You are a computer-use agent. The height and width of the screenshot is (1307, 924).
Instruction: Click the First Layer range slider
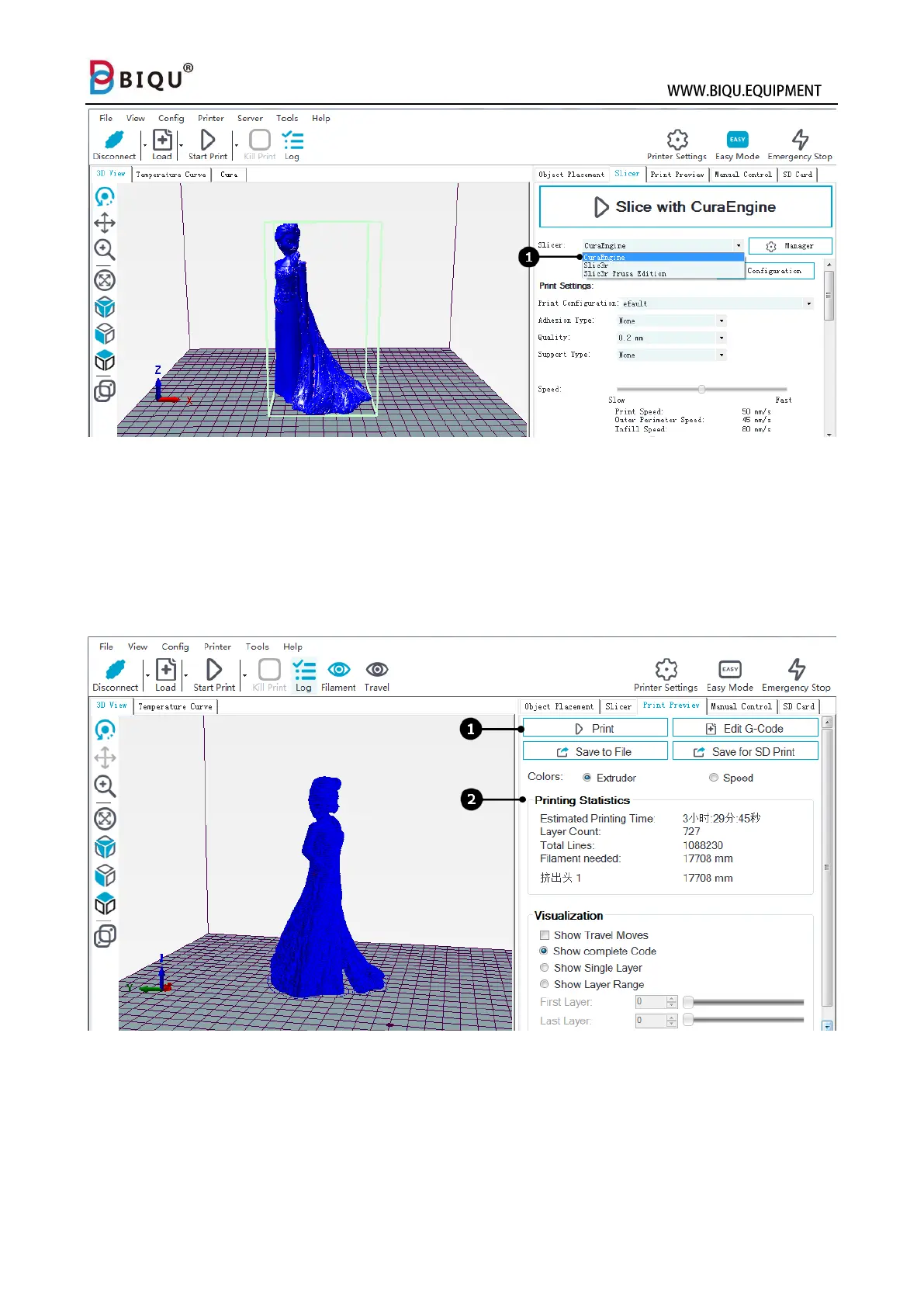(x=744, y=1002)
